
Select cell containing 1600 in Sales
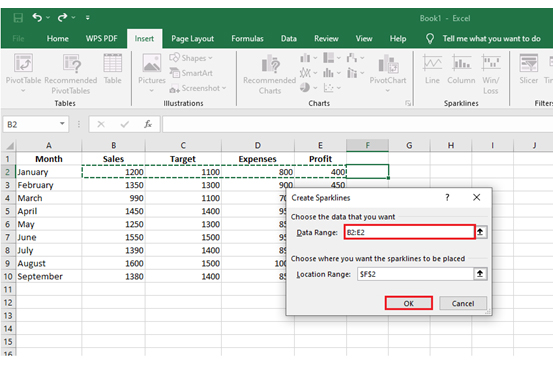point(113,263)
